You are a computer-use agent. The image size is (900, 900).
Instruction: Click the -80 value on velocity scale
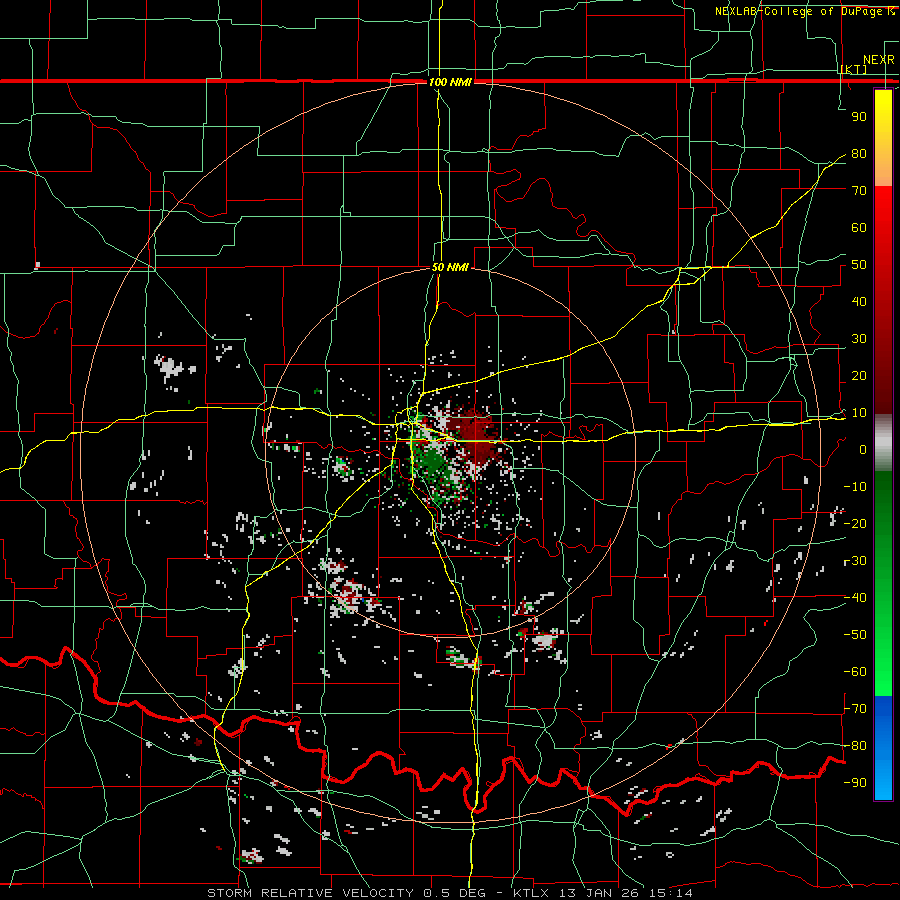point(855,746)
